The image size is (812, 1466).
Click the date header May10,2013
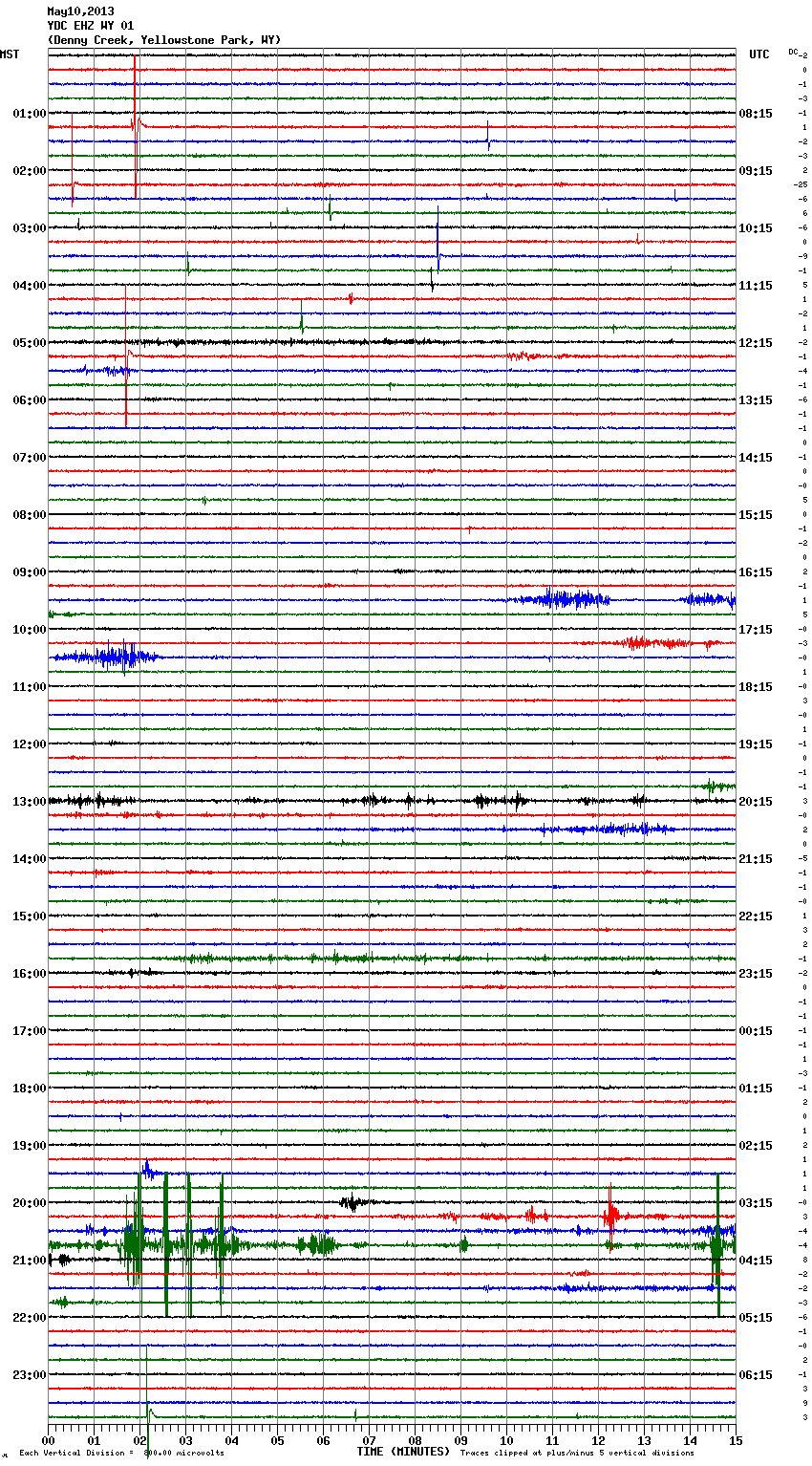pos(80,11)
